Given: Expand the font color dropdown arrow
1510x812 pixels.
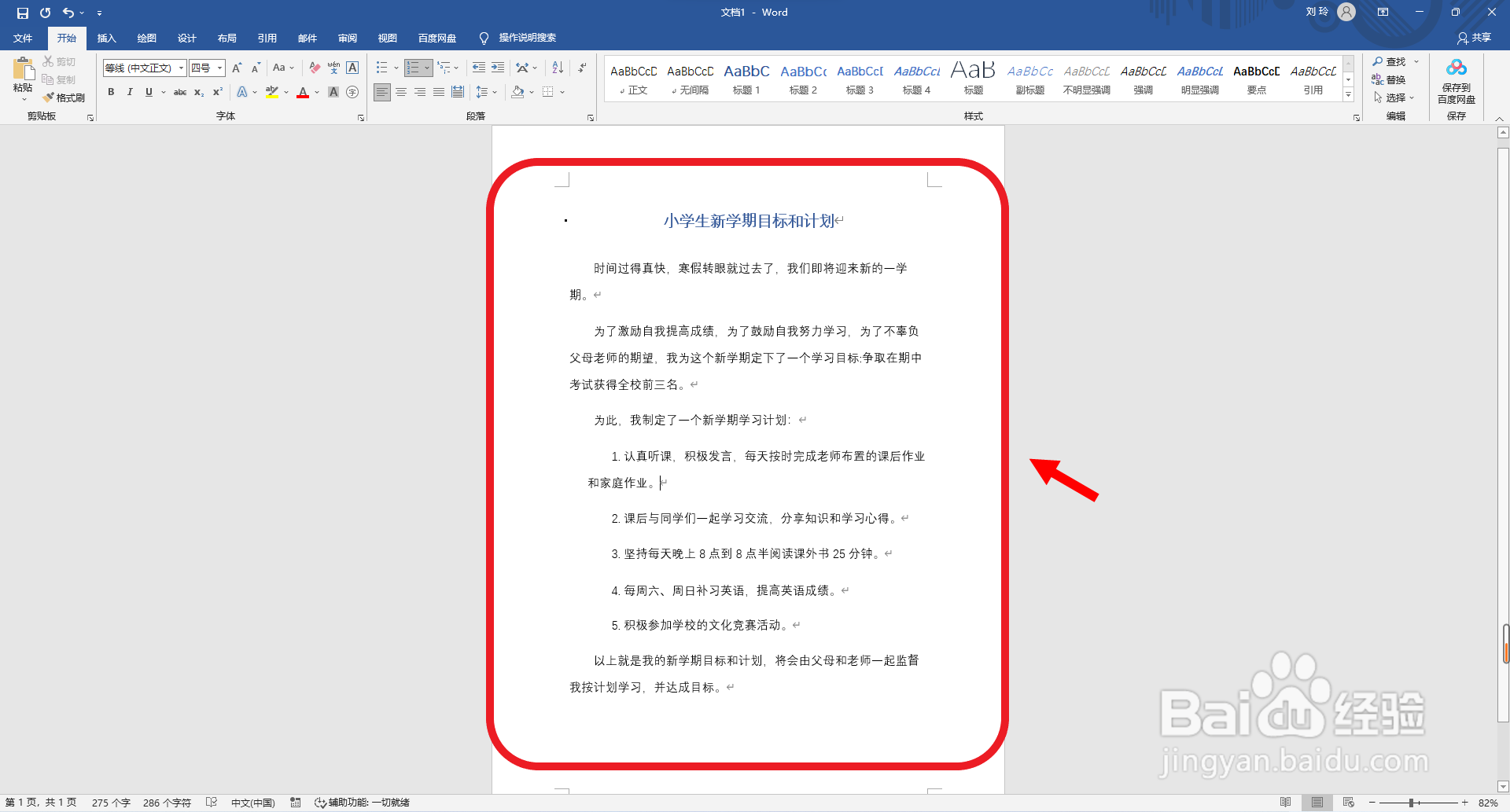Looking at the screenshot, I should point(316,93).
